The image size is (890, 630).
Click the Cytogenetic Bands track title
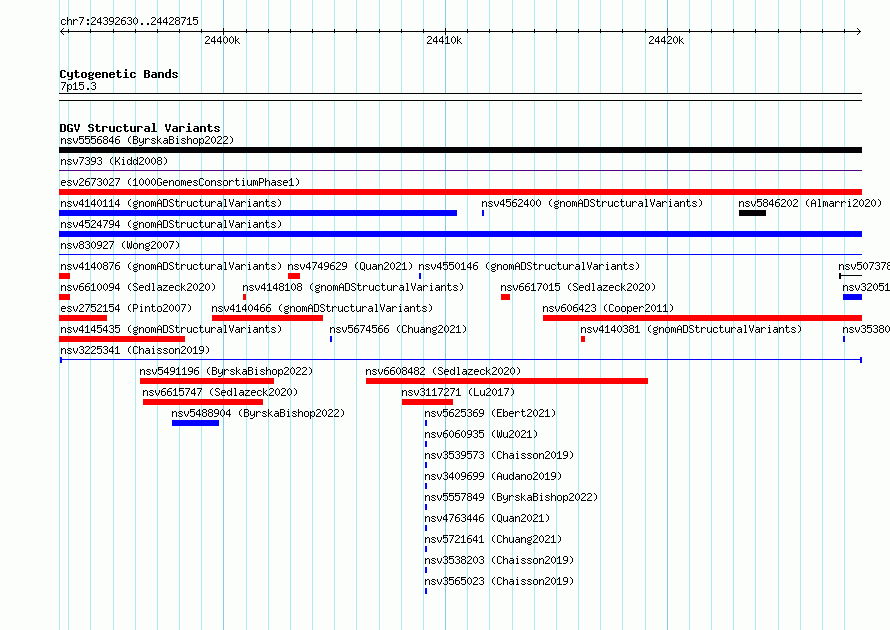[119, 74]
